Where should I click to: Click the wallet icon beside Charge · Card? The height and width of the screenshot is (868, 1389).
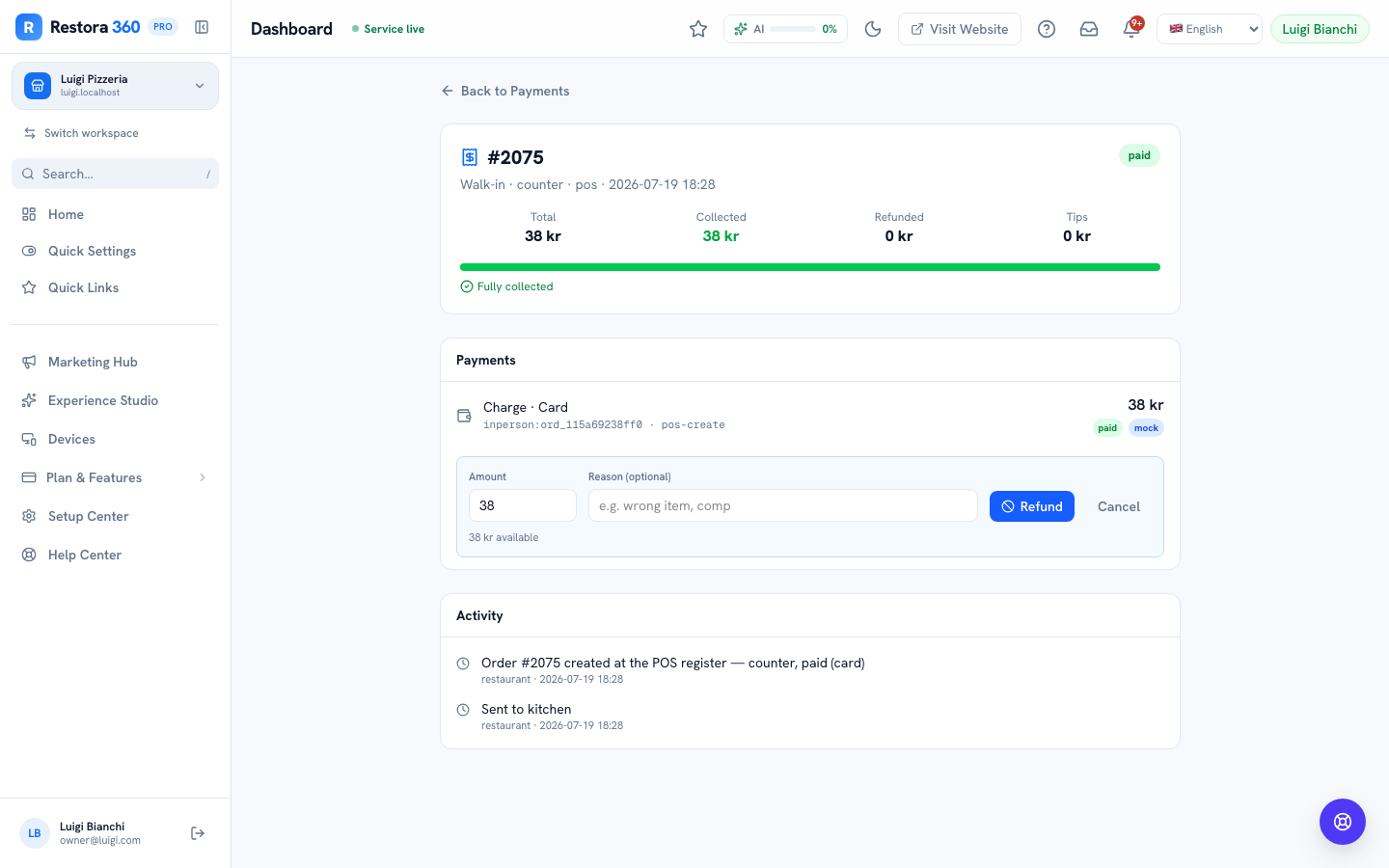[x=464, y=416]
